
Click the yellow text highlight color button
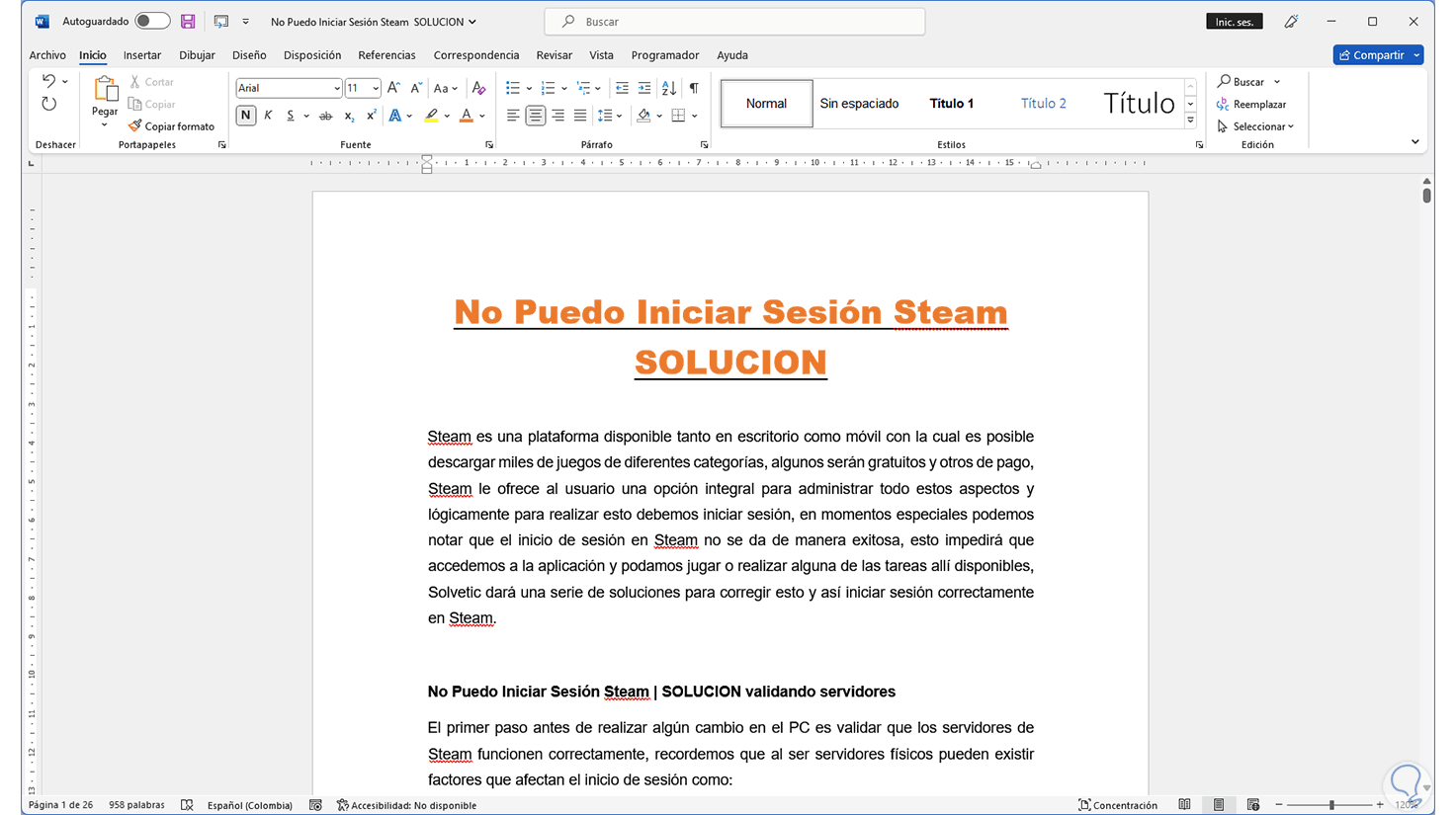pyautogui.click(x=431, y=116)
